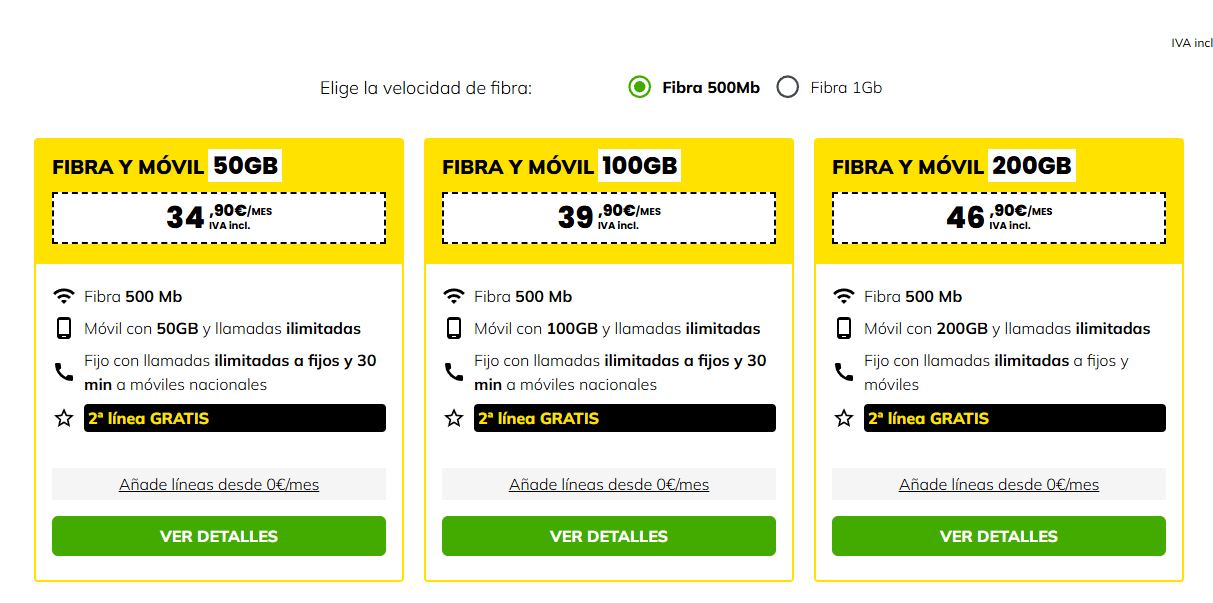Click Añade líneas link in the 200GB plan
The image size is (1213, 603).
coord(999,485)
